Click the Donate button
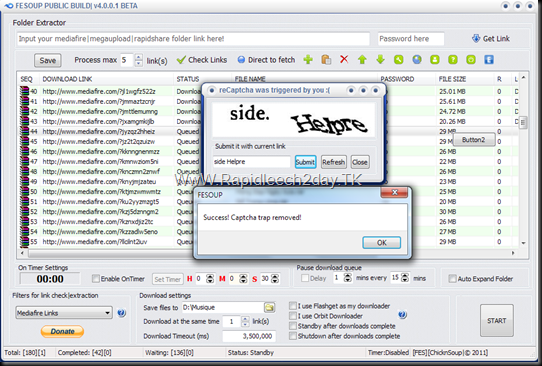The width and height of the screenshot is (542, 366). click(62, 331)
